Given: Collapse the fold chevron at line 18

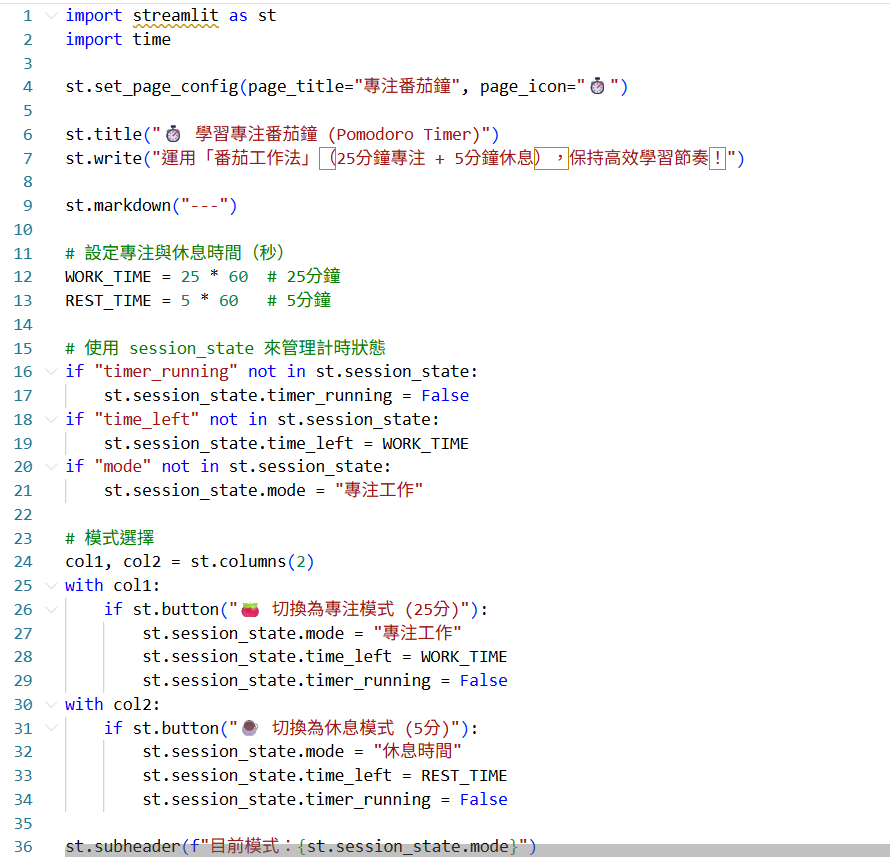Looking at the screenshot, I should 51,419.
